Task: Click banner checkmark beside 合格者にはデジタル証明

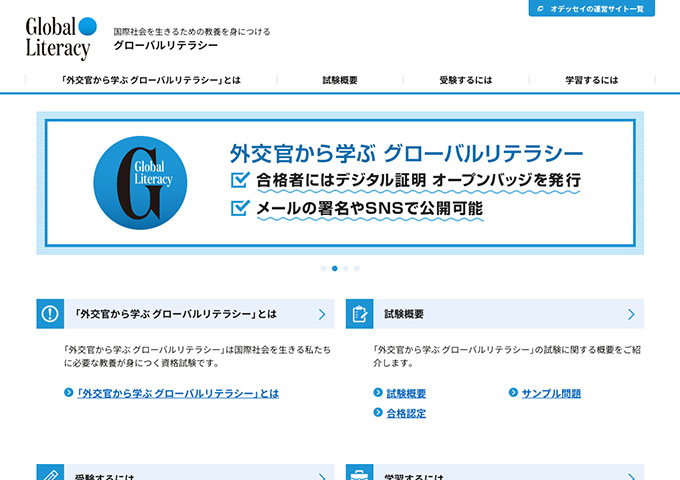Action: 240,180
